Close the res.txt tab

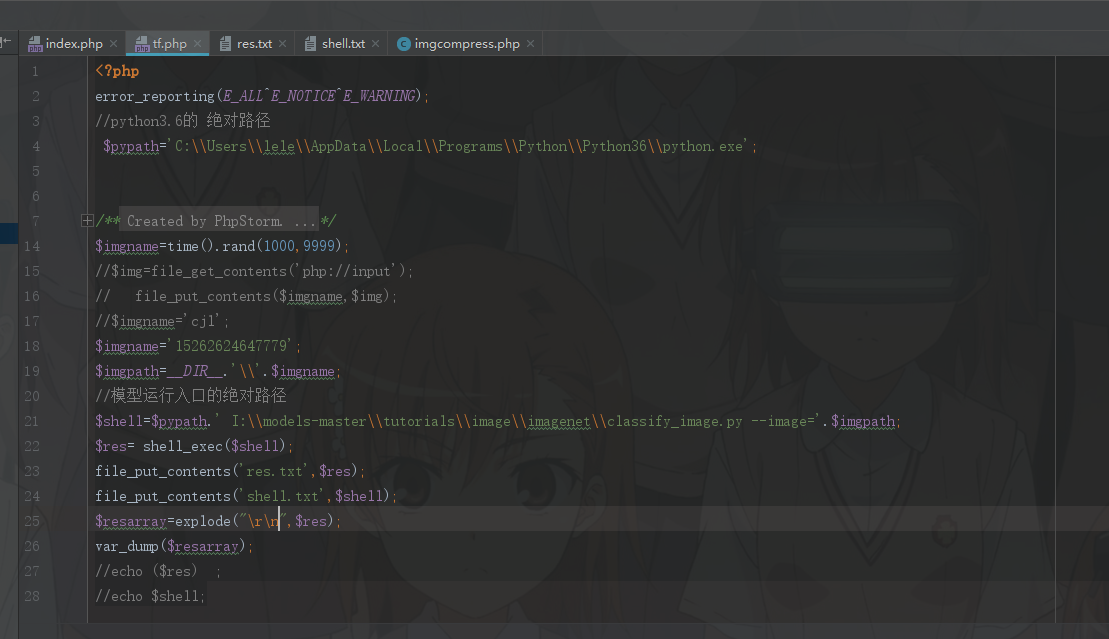(282, 44)
